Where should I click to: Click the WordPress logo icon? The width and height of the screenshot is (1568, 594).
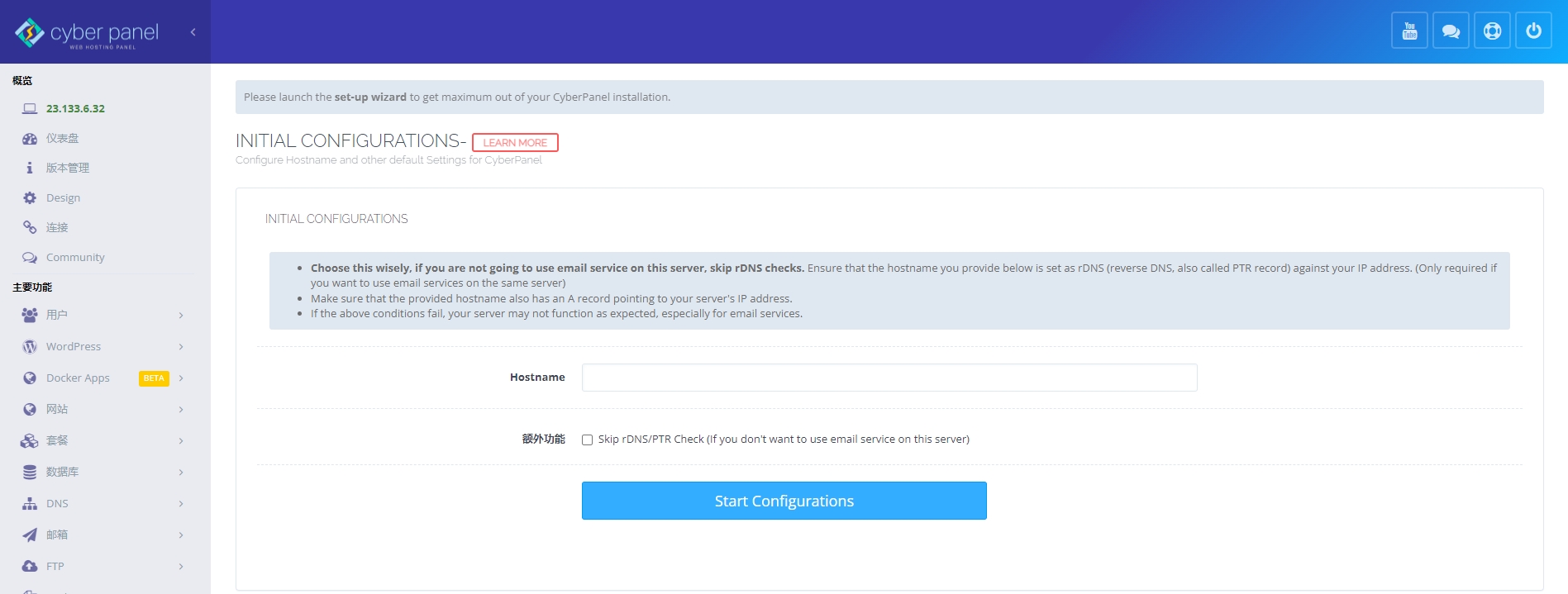(30, 347)
